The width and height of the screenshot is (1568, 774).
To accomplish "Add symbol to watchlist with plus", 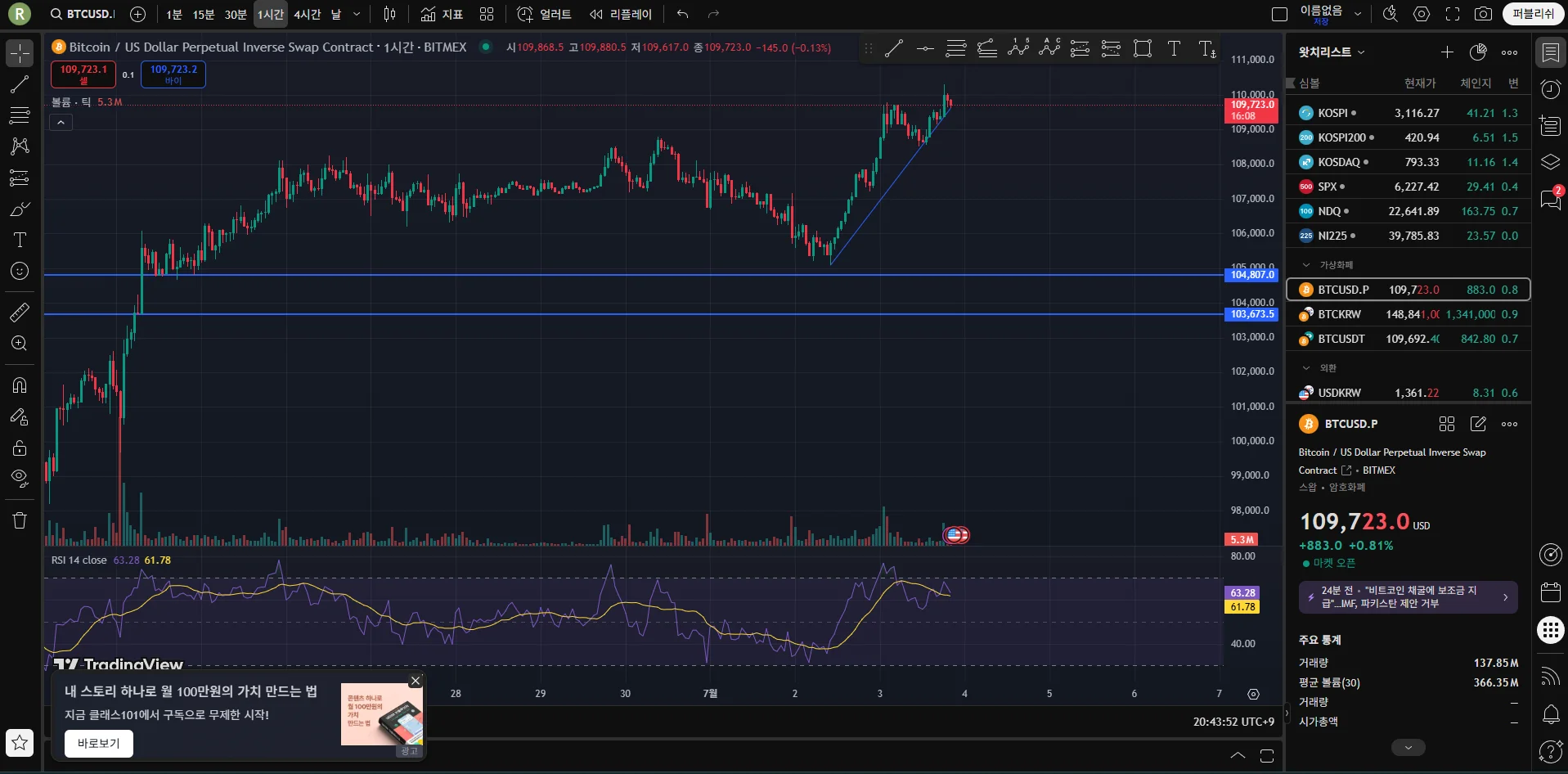I will coord(1446,52).
